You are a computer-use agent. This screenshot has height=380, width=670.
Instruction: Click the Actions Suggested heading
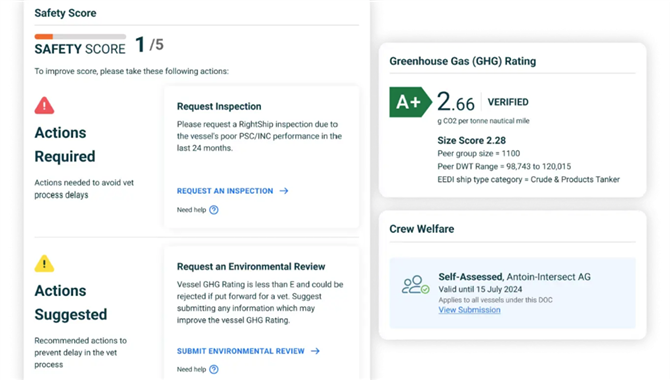[71, 303]
